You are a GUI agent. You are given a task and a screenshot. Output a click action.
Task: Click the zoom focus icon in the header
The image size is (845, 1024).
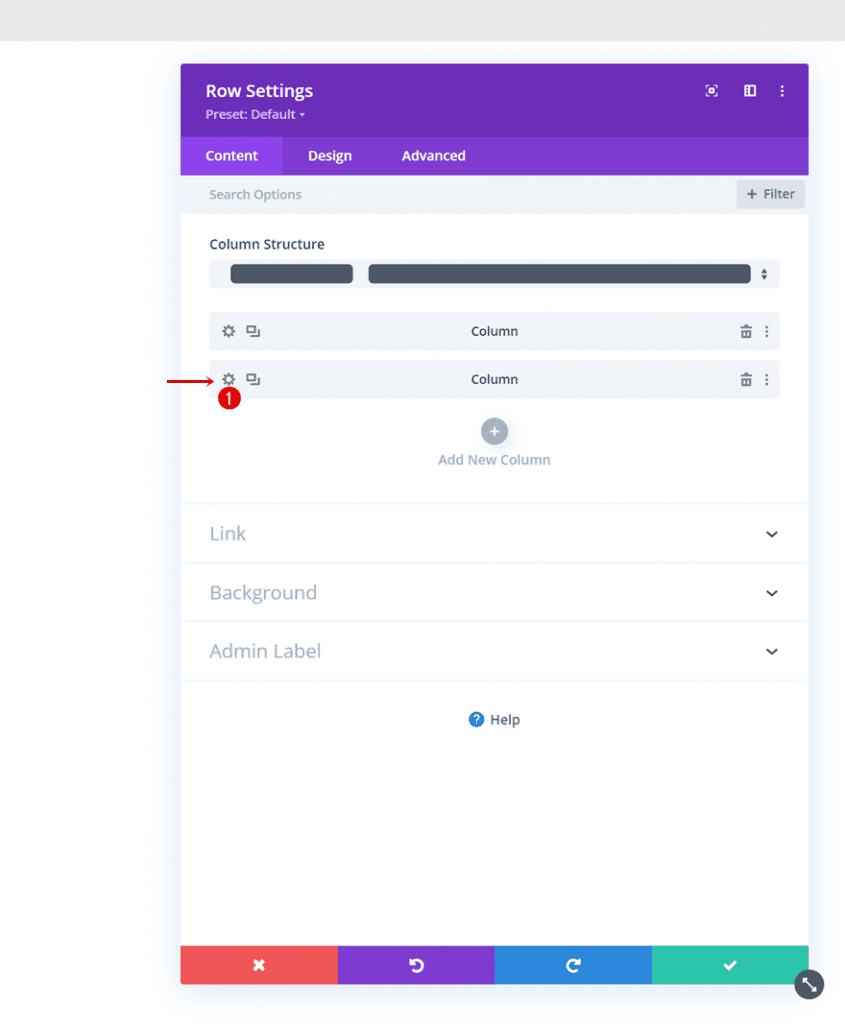(x=711, y=90)
